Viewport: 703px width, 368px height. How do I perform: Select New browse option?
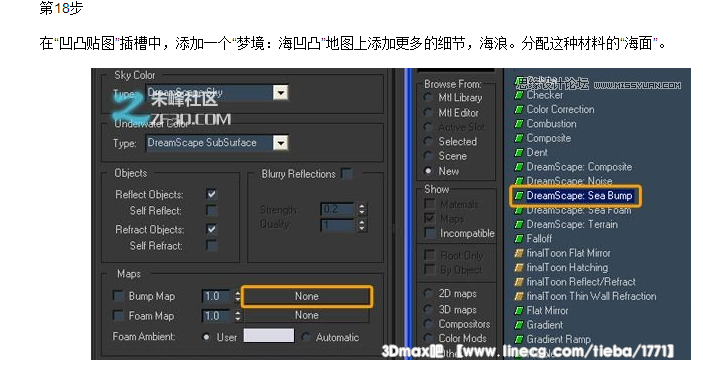[428, 171]
